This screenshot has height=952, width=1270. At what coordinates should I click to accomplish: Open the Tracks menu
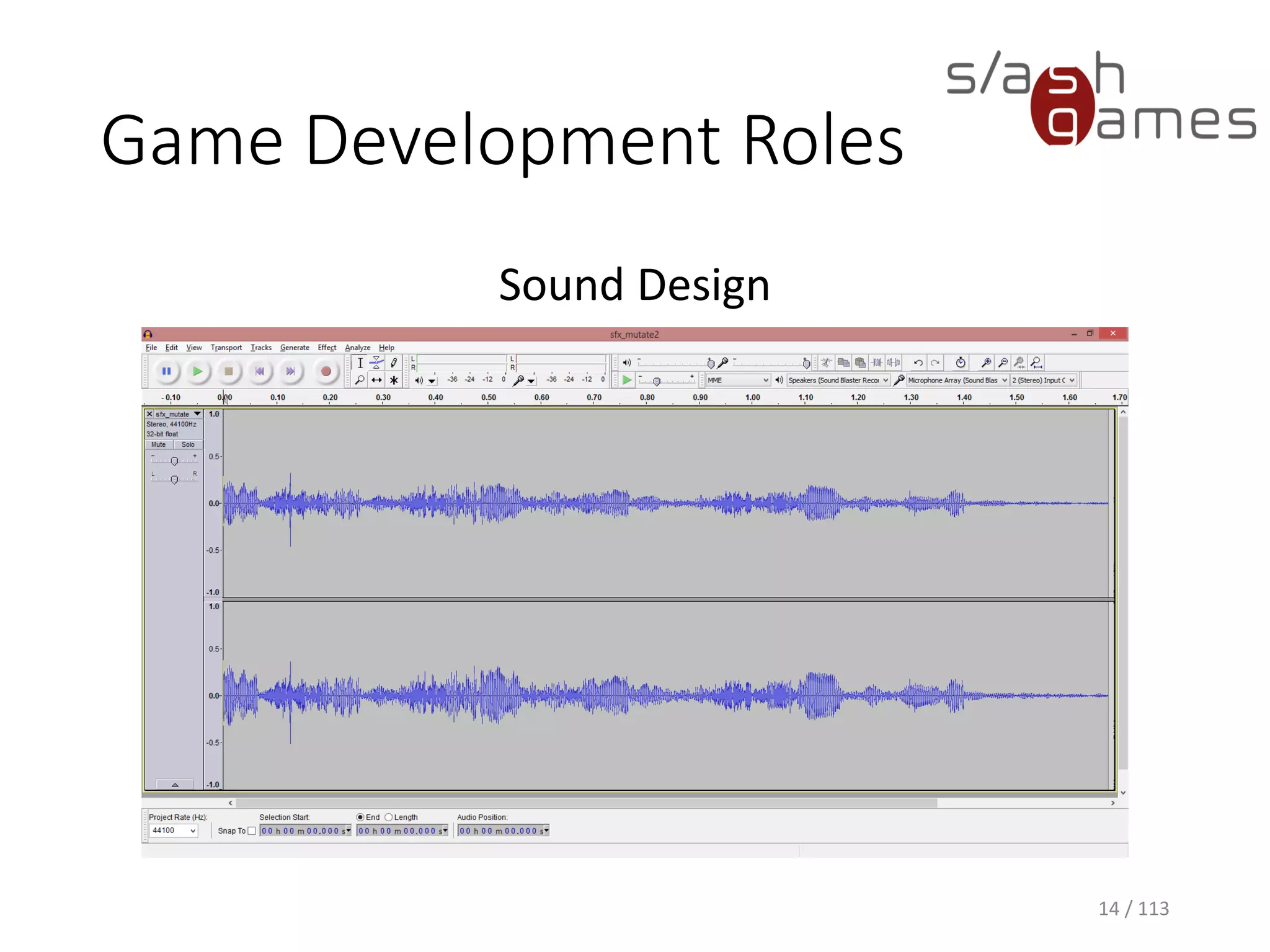pyautogui.click(x=261, y=348)
